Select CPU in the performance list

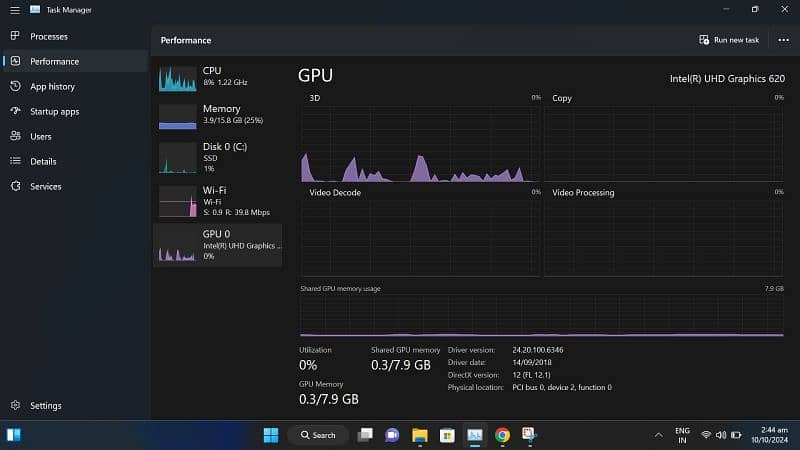(x=217, y=76)
